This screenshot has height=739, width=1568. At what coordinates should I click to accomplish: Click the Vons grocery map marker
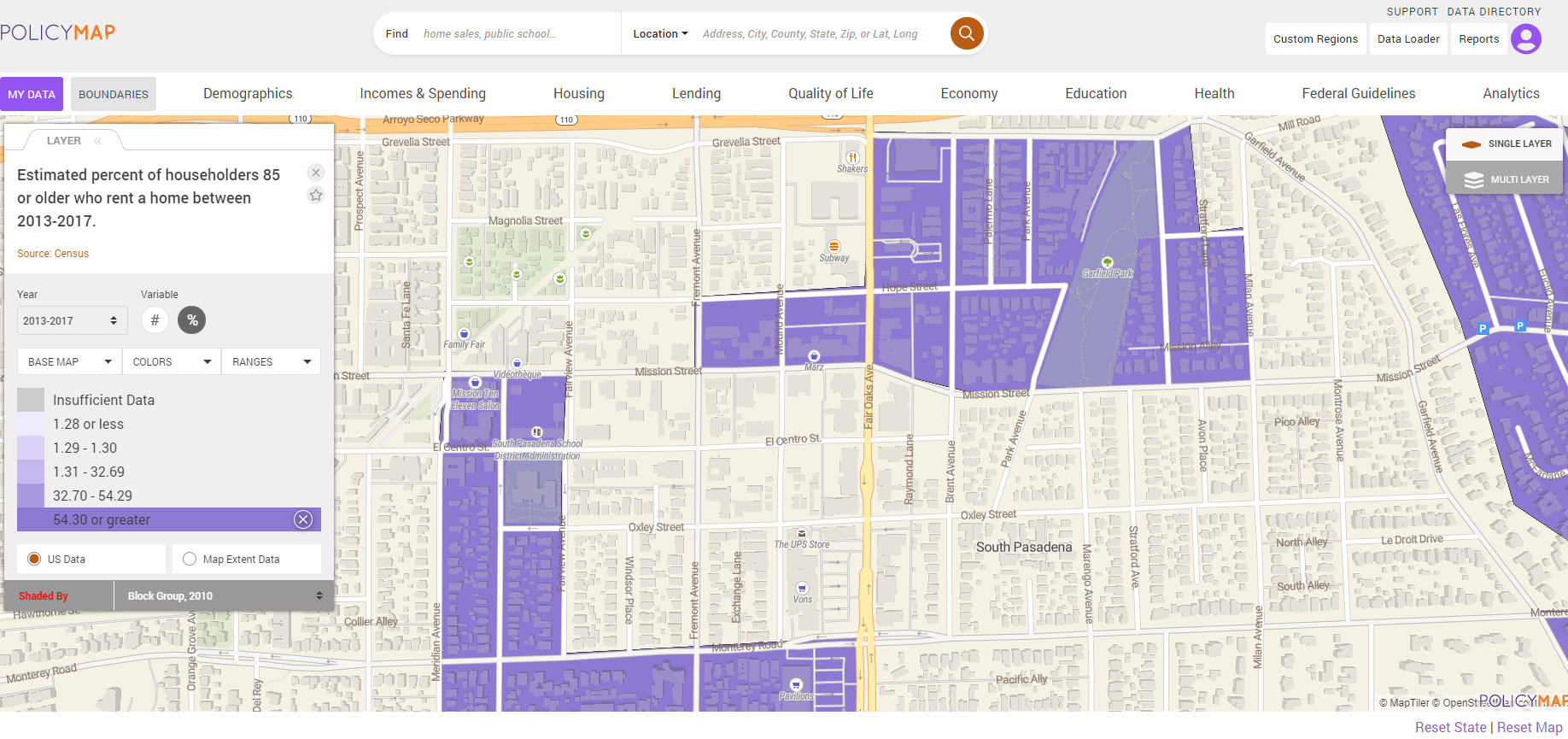802,588
